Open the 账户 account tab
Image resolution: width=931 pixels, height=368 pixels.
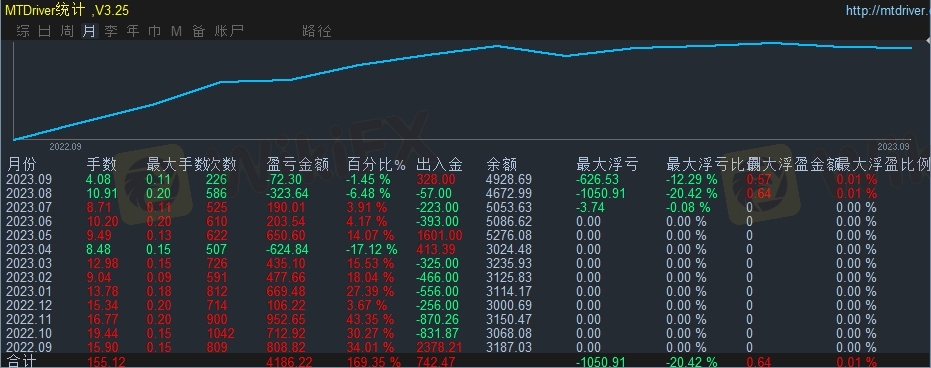click(x=229, y=31)
